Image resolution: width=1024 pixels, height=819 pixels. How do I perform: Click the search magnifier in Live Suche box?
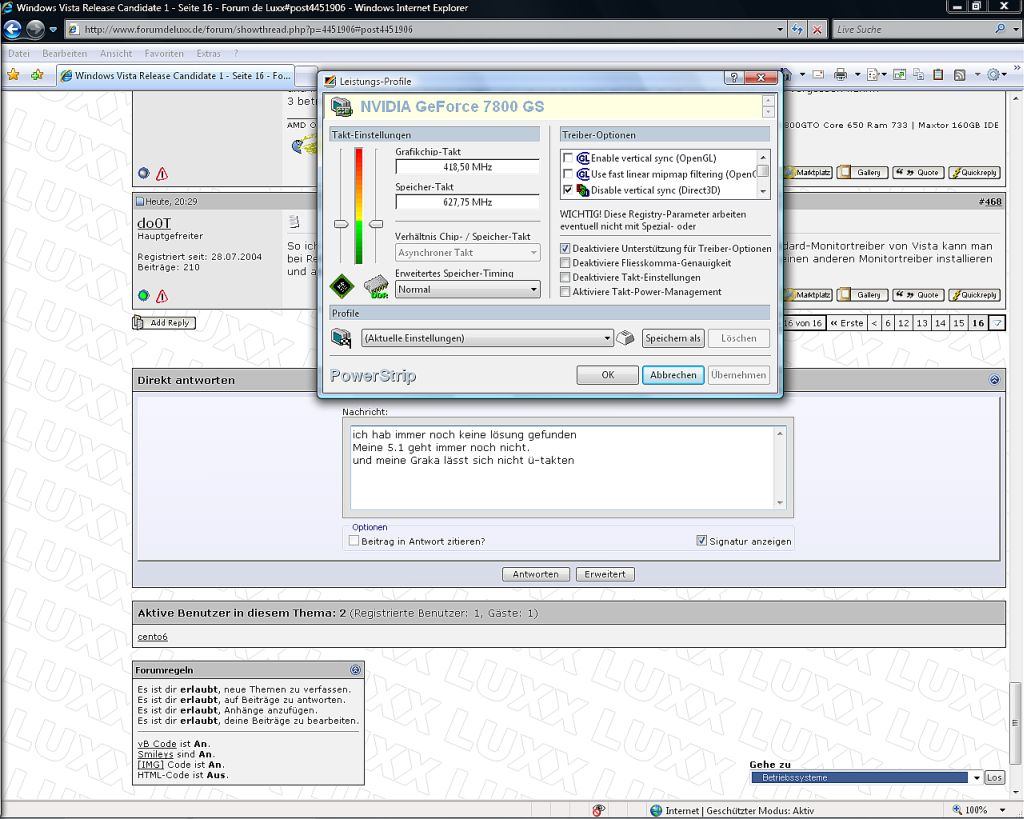[x=999, y=29]
